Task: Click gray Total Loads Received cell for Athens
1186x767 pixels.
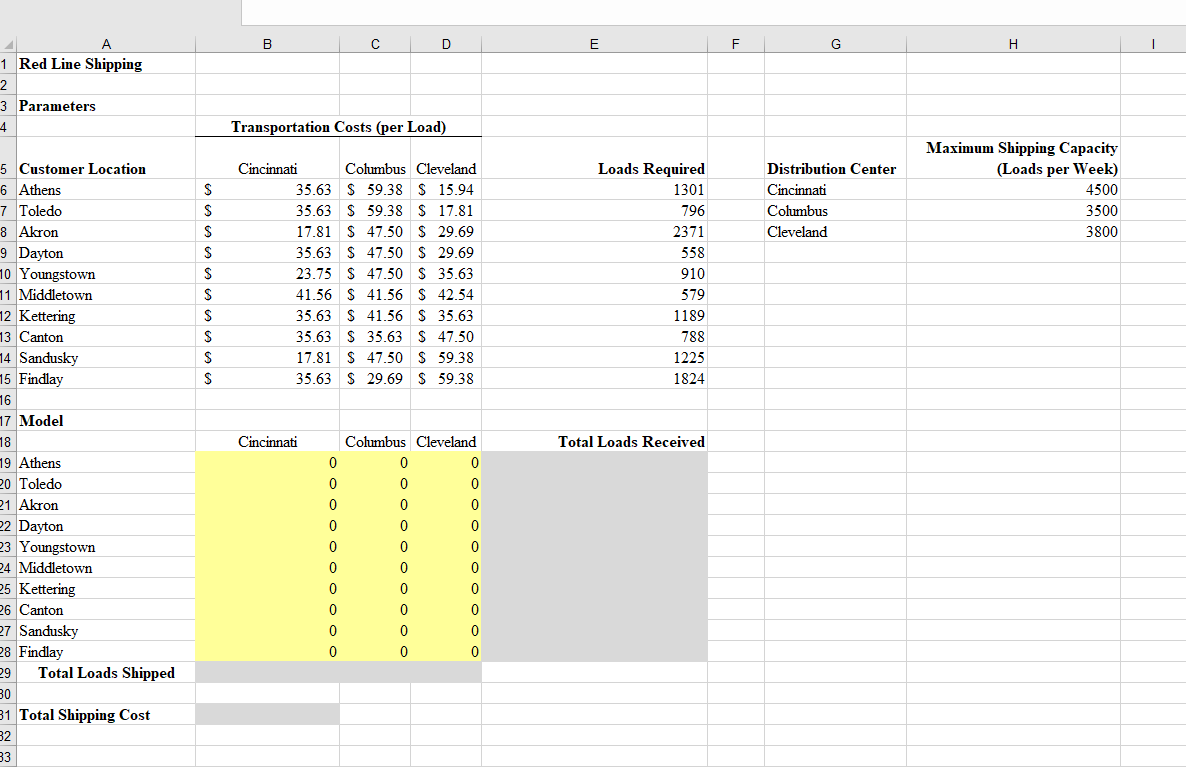Action: pyautogui.click(x=594, y=463)
